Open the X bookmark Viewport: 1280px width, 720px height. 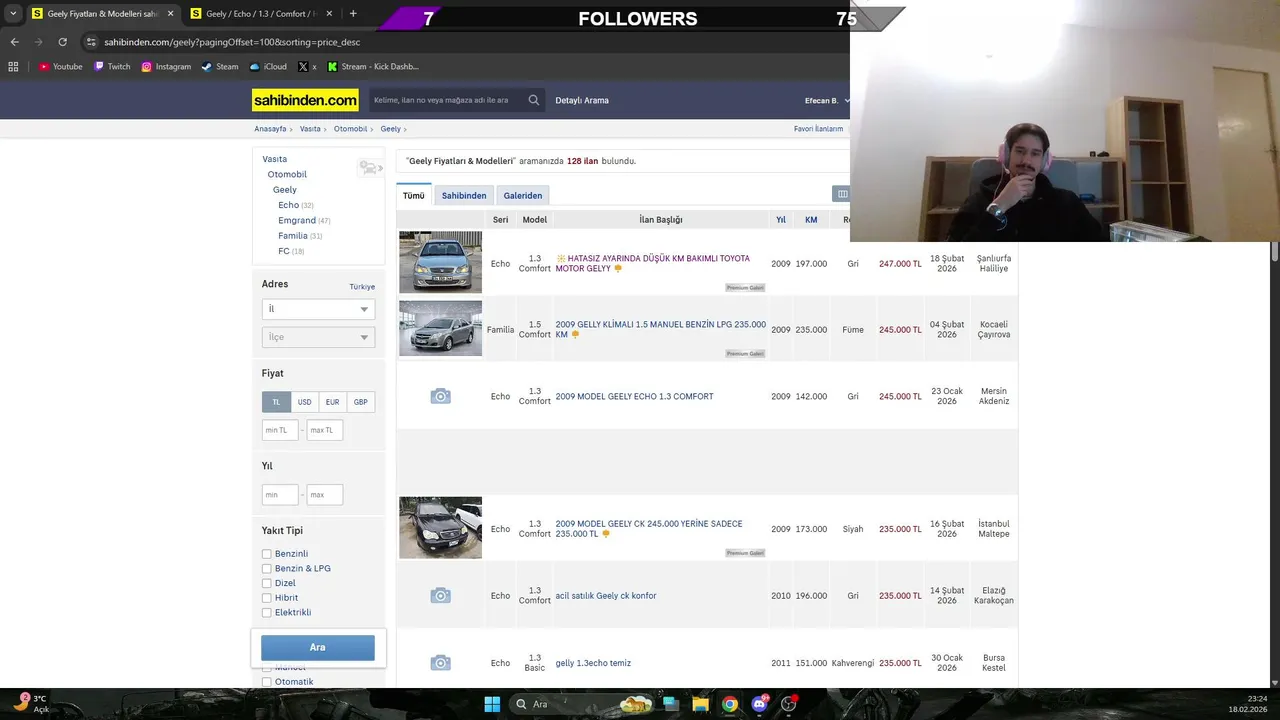pos(307,67)
